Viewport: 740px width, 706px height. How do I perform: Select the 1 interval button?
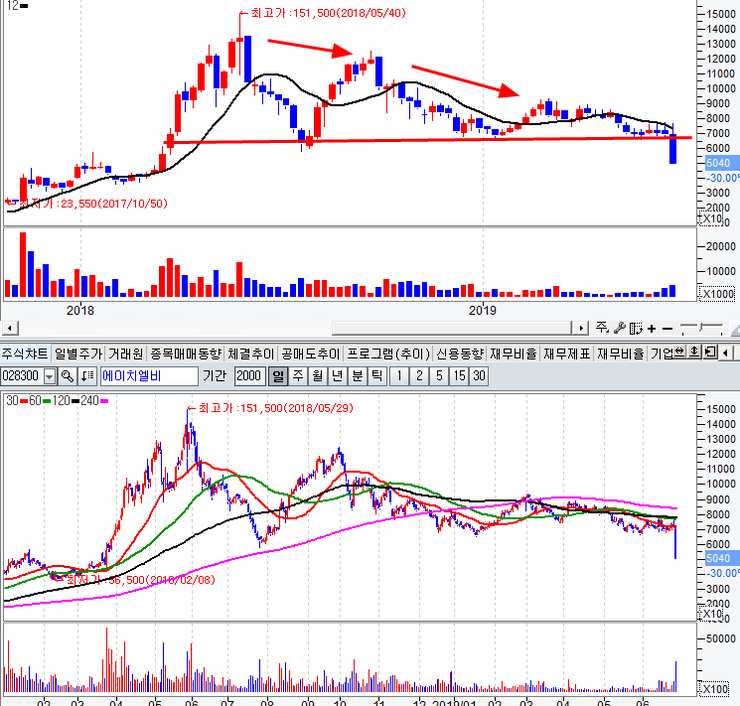coord(399,376)
